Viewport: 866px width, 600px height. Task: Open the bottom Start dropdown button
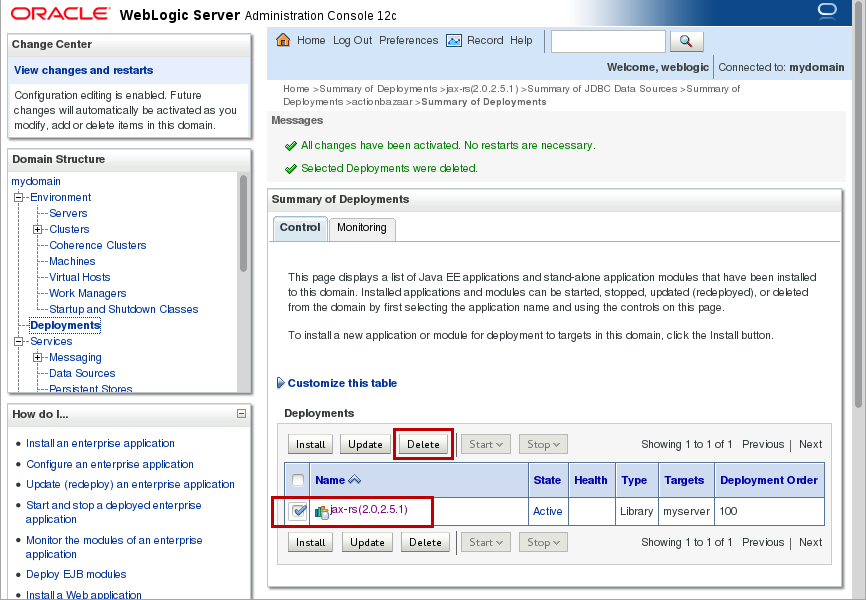tap(486, 543)
